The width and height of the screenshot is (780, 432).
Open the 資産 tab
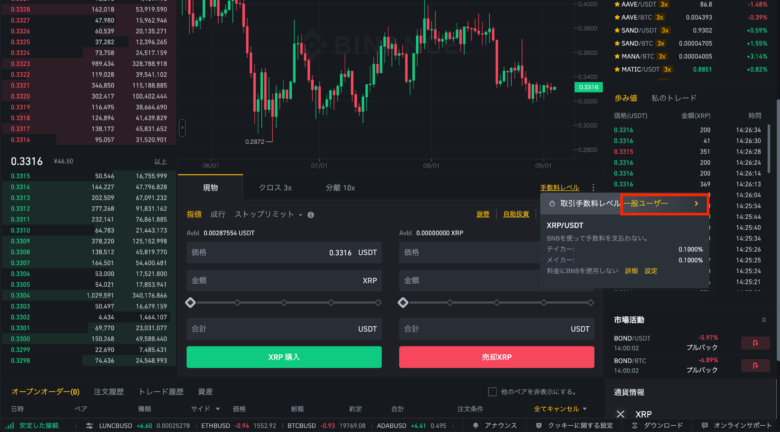point(205,392)
